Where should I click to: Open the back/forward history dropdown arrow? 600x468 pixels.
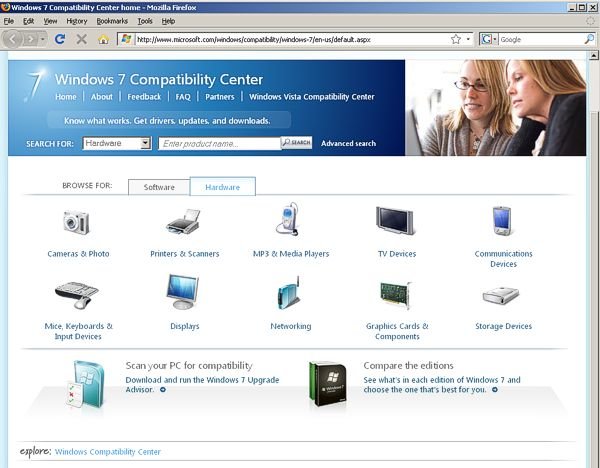tap(43, 39)
